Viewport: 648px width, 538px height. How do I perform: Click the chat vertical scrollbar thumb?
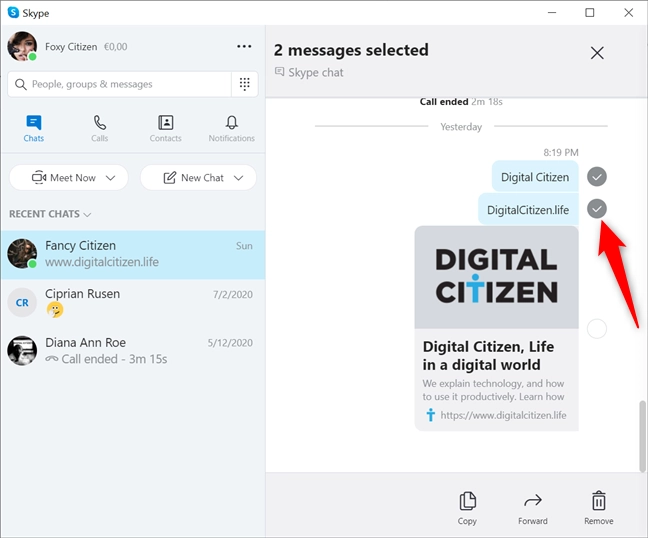point(642,436)
